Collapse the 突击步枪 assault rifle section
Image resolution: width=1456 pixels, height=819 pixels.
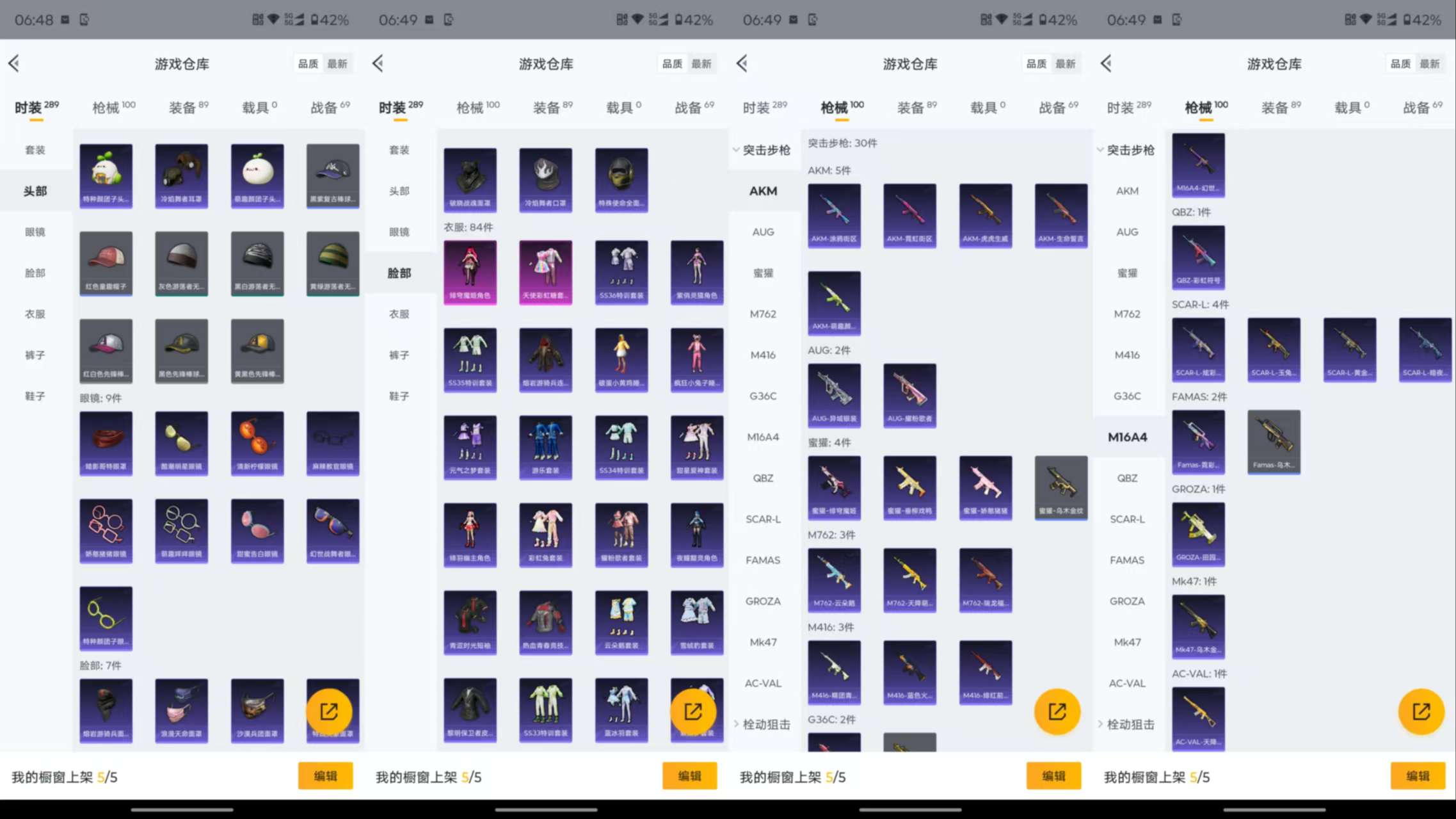pyautogui.click(x=763, y=150)
